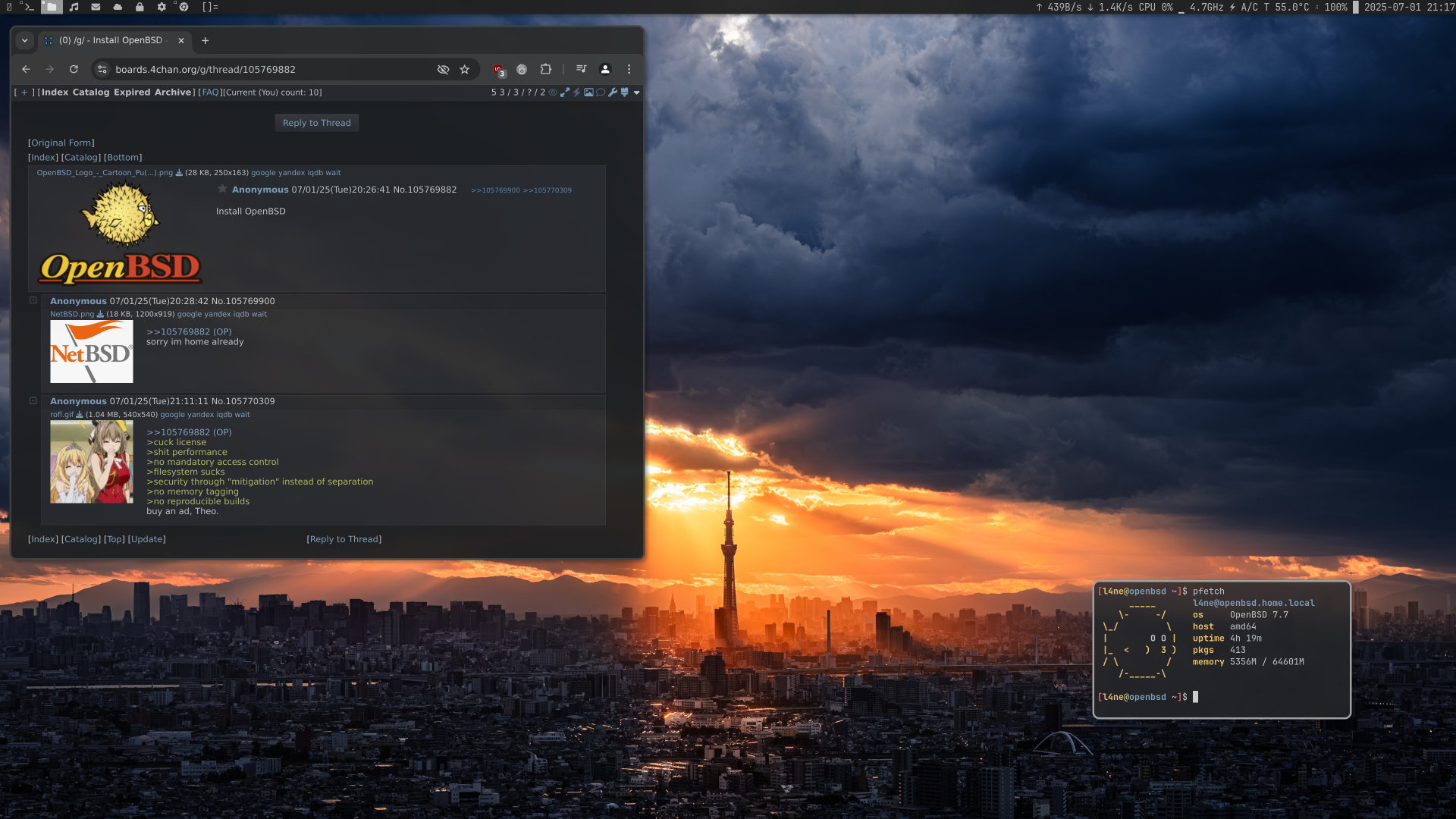The image size is (1456, 819).
Task: Click the gear workspace icon in top bar
Action: click(x=162, y=7)
